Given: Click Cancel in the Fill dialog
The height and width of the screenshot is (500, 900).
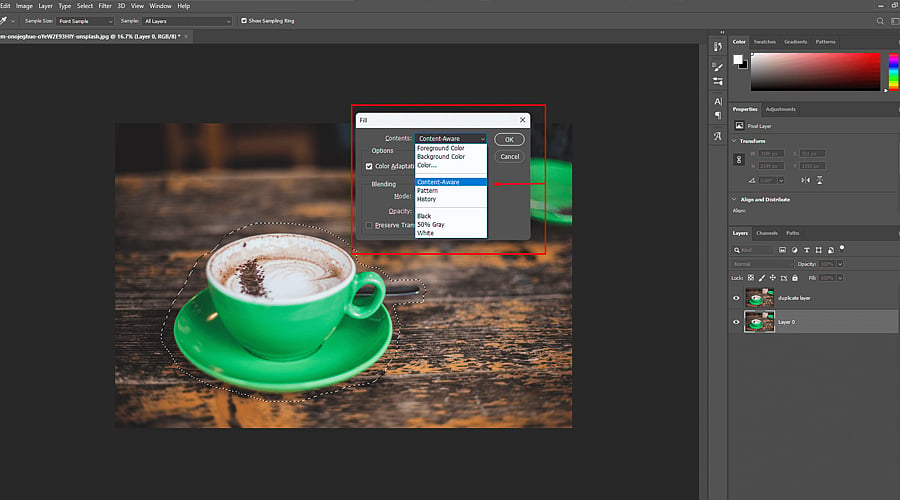Looking at the screenshot, I should pyautogui.click(x=509, y=157).
